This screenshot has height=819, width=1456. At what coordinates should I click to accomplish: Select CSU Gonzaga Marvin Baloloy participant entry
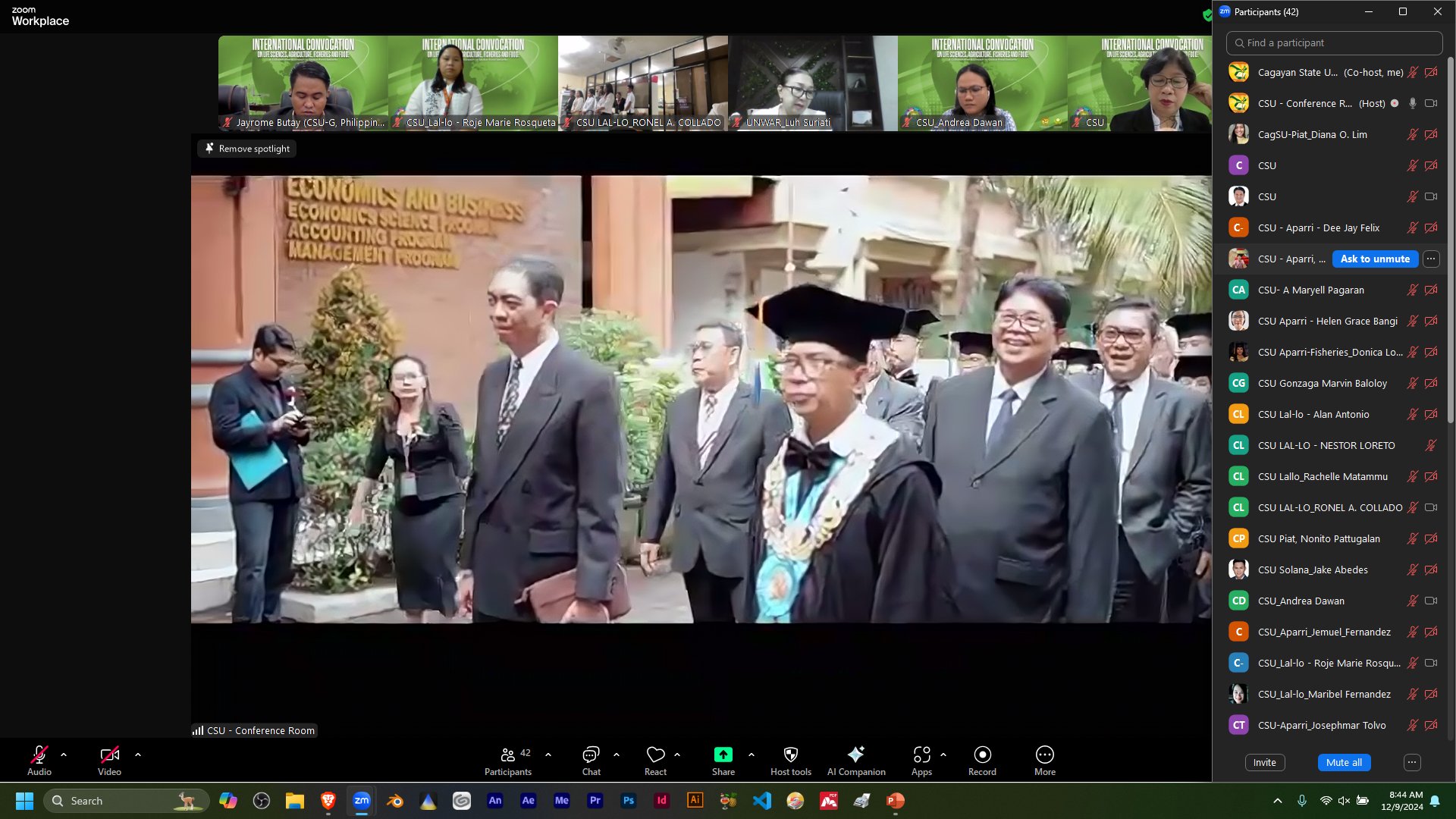[1322, 383]
